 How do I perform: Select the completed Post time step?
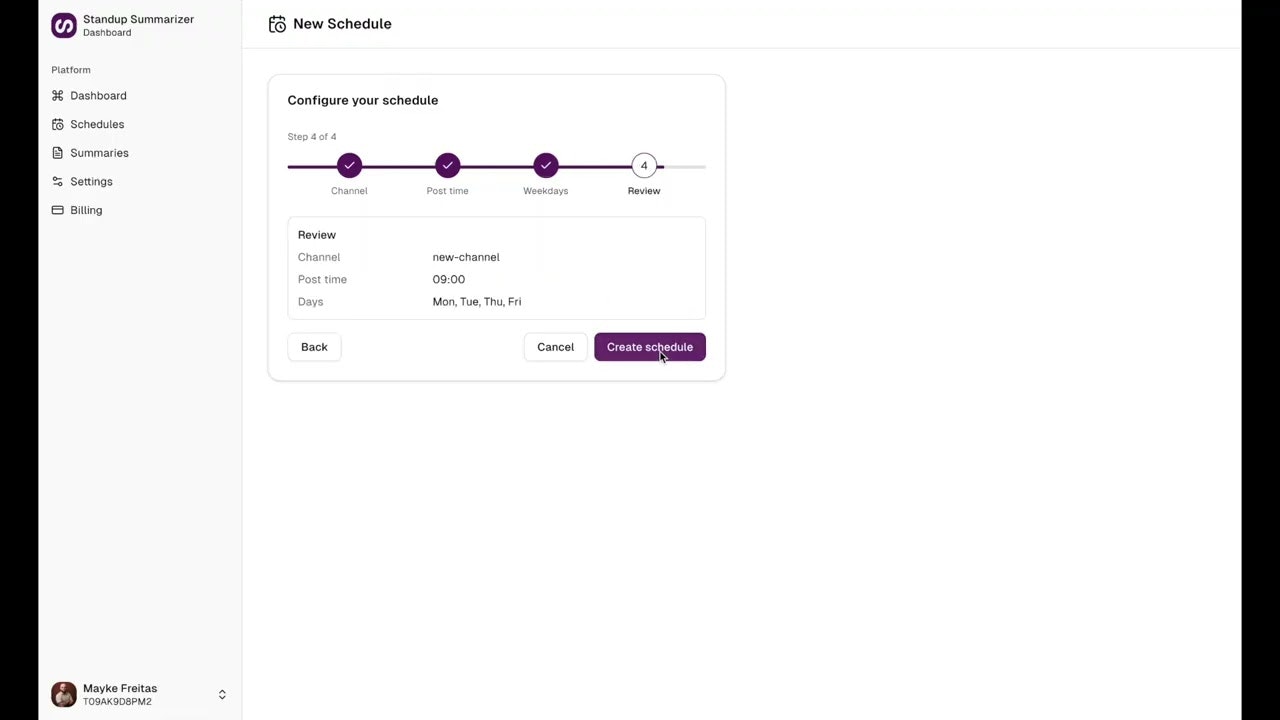[447, 165]
